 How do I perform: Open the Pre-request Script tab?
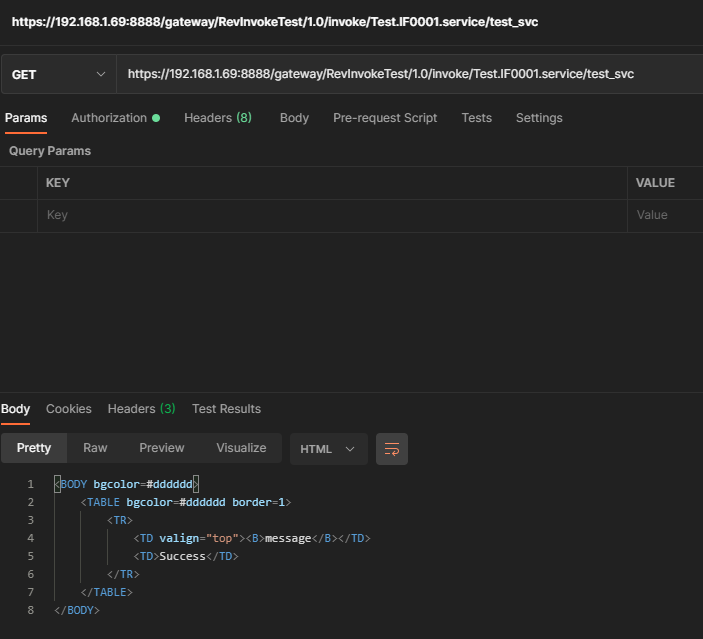(385, 118)
